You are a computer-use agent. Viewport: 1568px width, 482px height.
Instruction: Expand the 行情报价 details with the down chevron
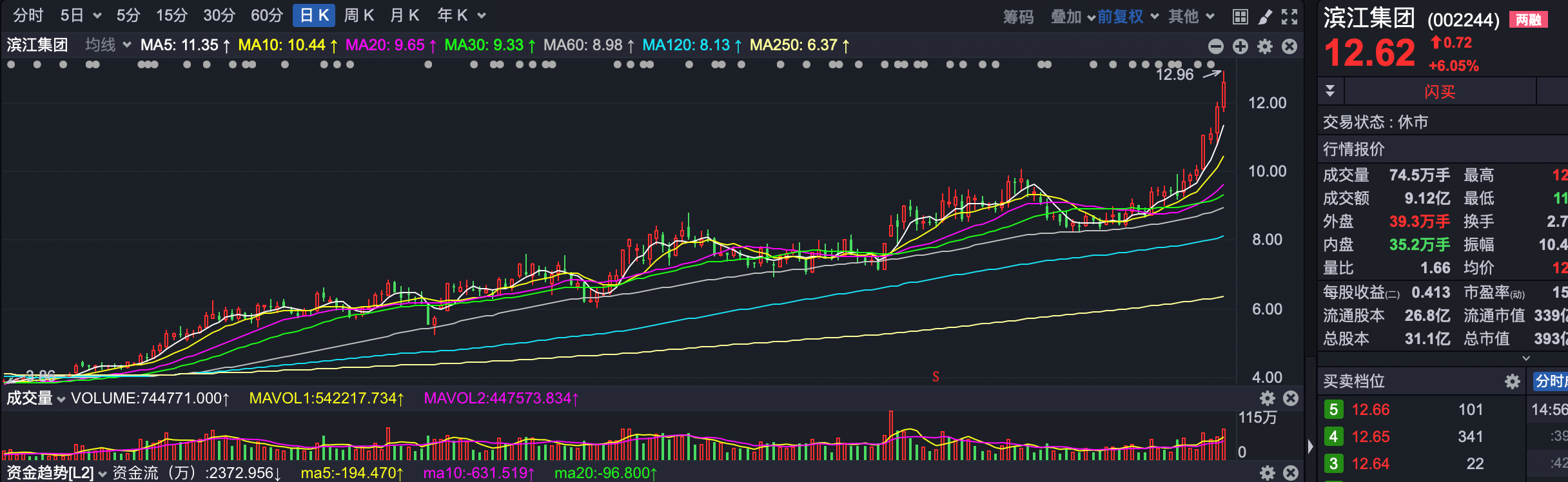pyautogui.click(x=1525, y=358)
